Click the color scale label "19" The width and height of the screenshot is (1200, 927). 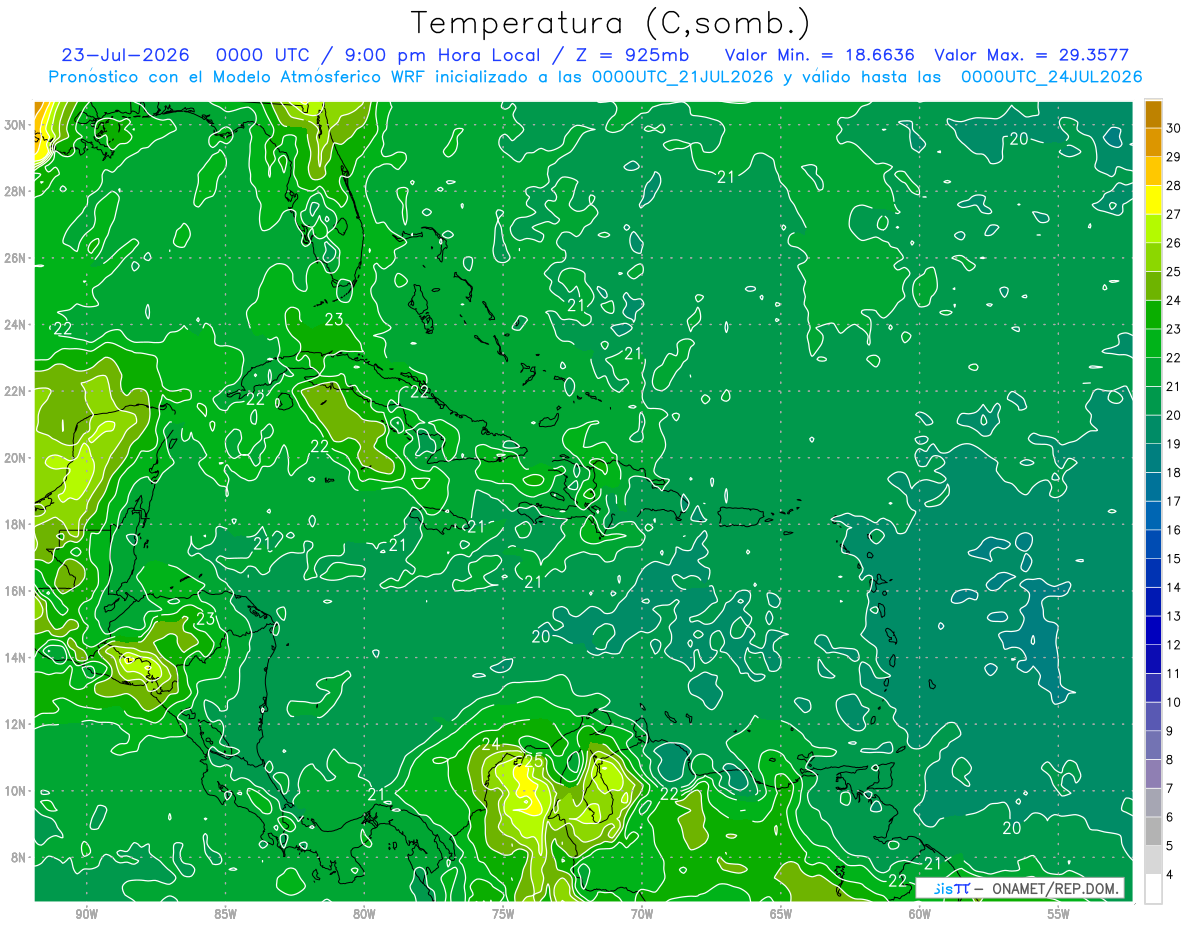(x=1174, y=443)
